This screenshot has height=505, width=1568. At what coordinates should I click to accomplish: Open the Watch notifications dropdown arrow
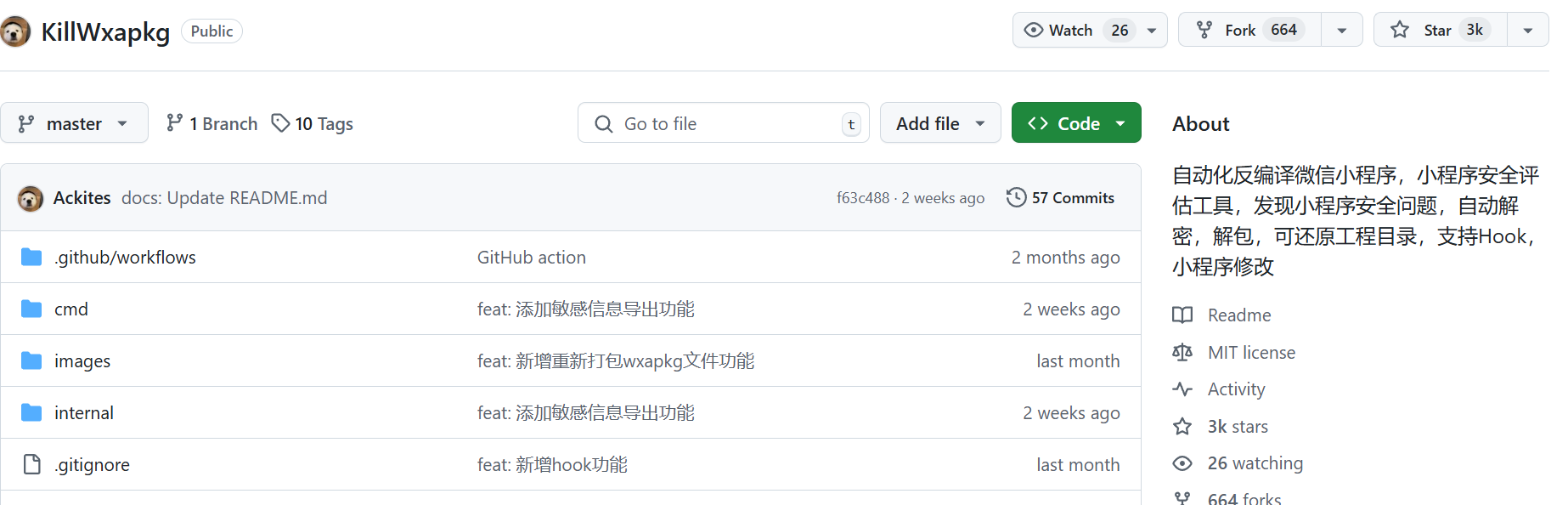[1152, 31]
